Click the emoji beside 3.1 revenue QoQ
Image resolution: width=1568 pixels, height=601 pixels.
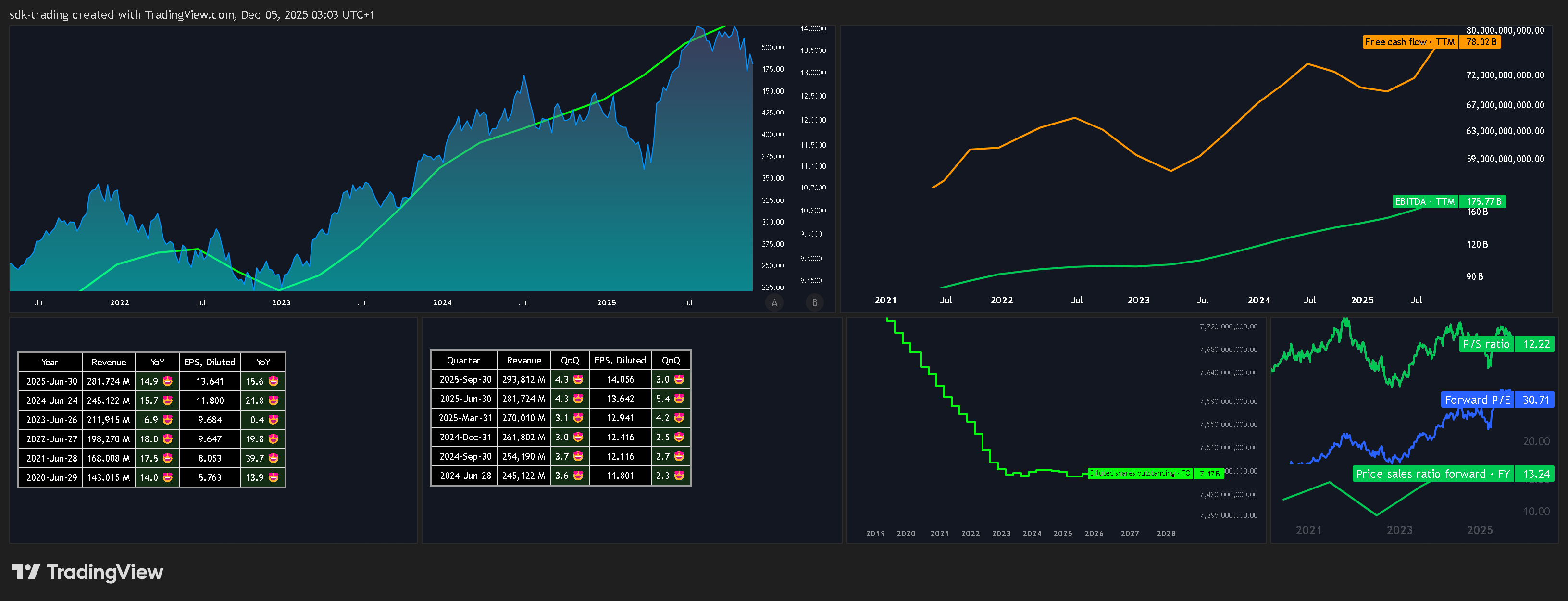(x=578, y=418)
